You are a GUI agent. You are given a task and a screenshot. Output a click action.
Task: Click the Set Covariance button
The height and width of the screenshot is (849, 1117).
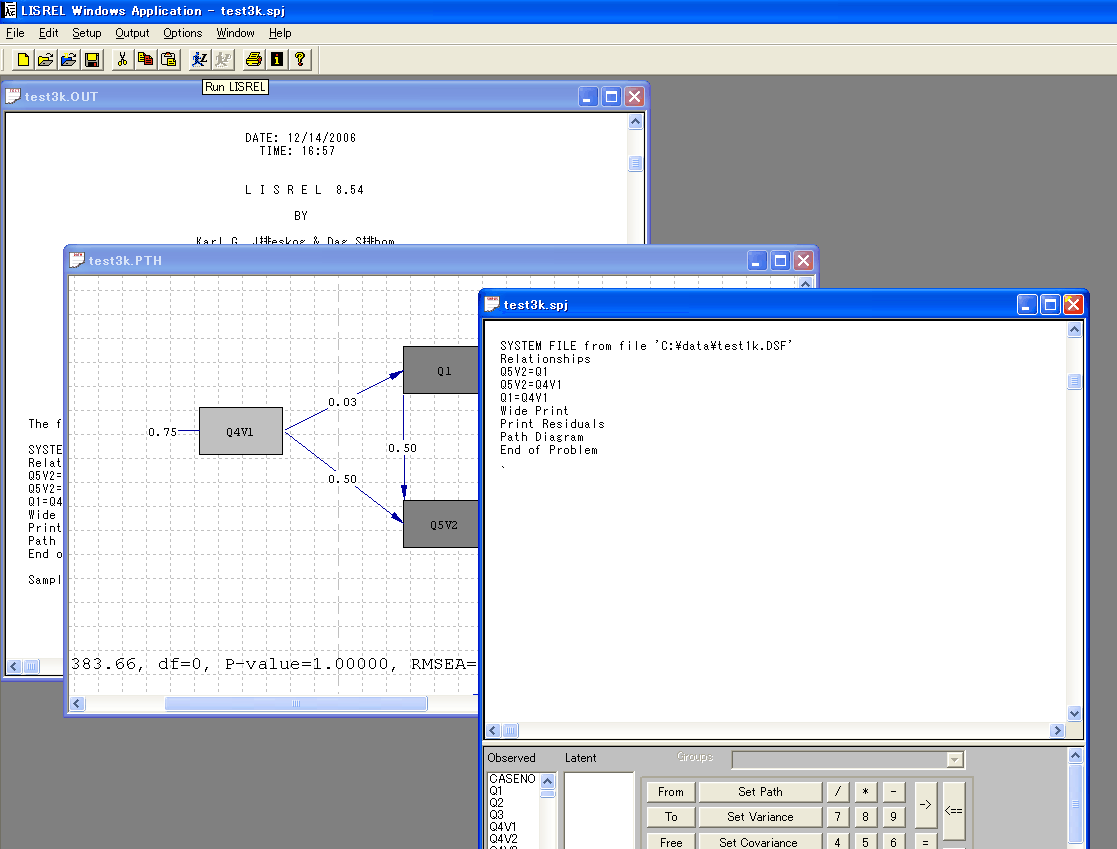click(x=760, y=842)
